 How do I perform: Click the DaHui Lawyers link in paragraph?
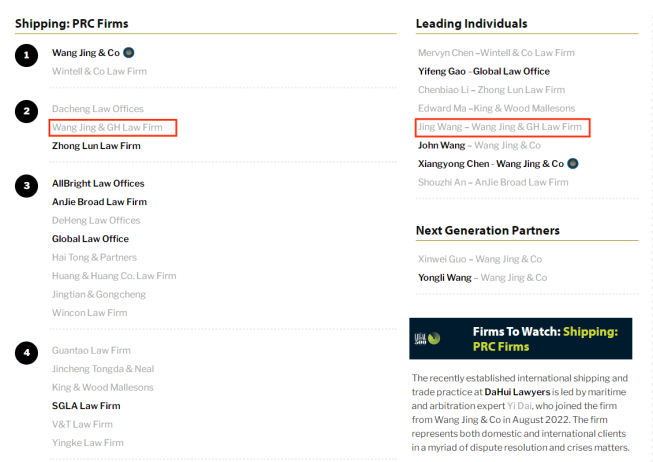coord(517,392)
